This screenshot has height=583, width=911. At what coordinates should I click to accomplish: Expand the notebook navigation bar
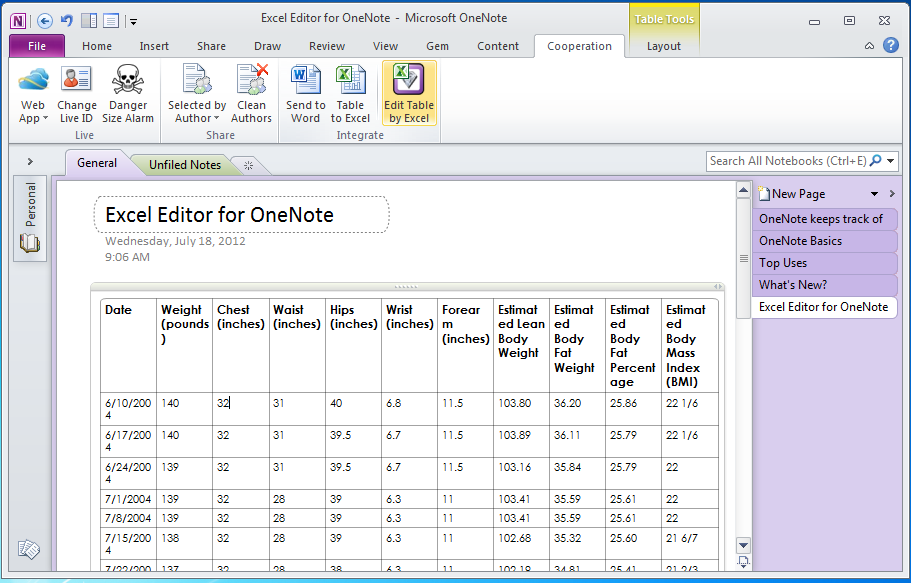30,162
